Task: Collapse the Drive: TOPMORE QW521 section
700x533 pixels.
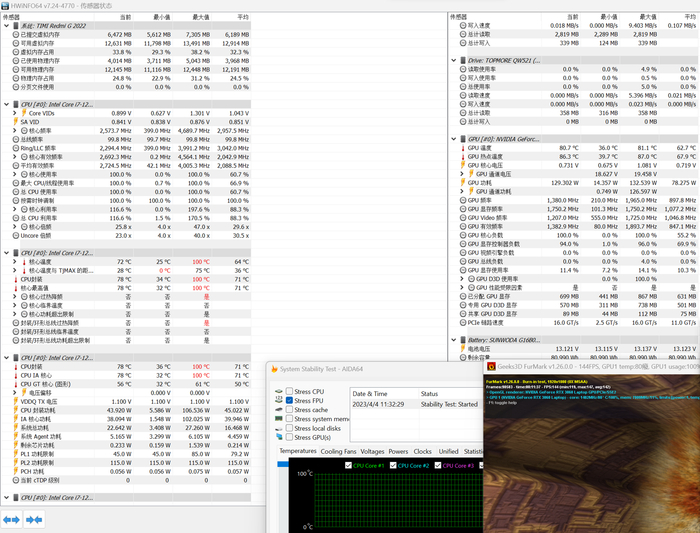Action: tap(453, 60)
